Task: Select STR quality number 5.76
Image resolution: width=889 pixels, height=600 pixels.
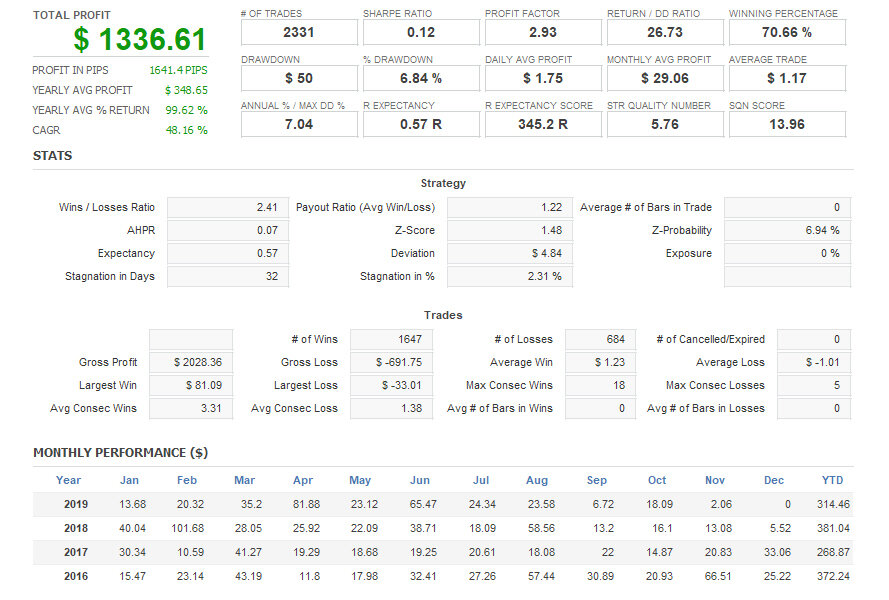Action: [x=664, y=124]
